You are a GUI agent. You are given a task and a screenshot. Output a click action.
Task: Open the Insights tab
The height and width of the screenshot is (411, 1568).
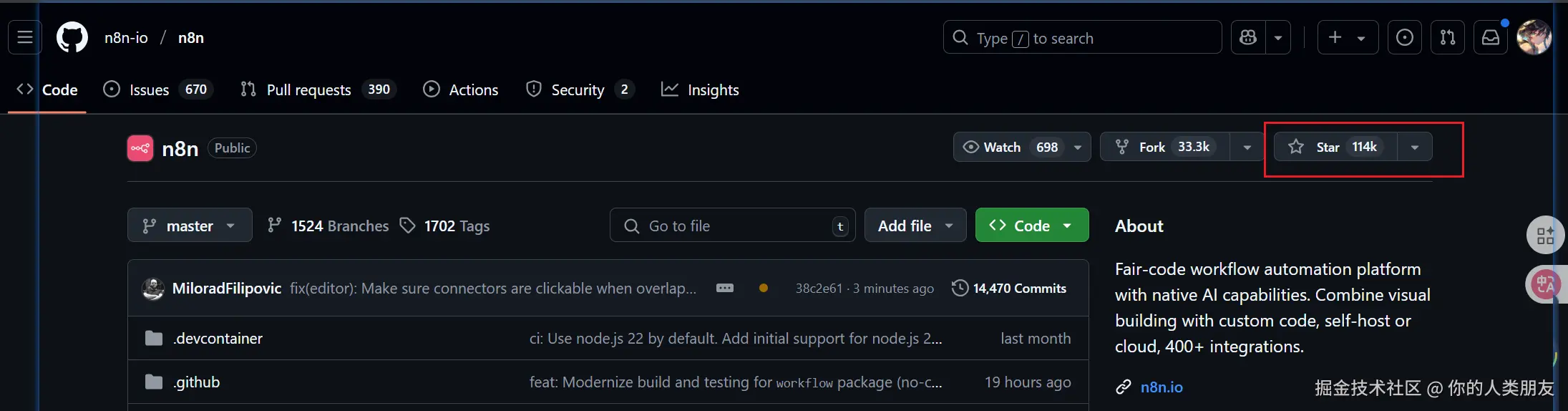click(x=700, y=90)
